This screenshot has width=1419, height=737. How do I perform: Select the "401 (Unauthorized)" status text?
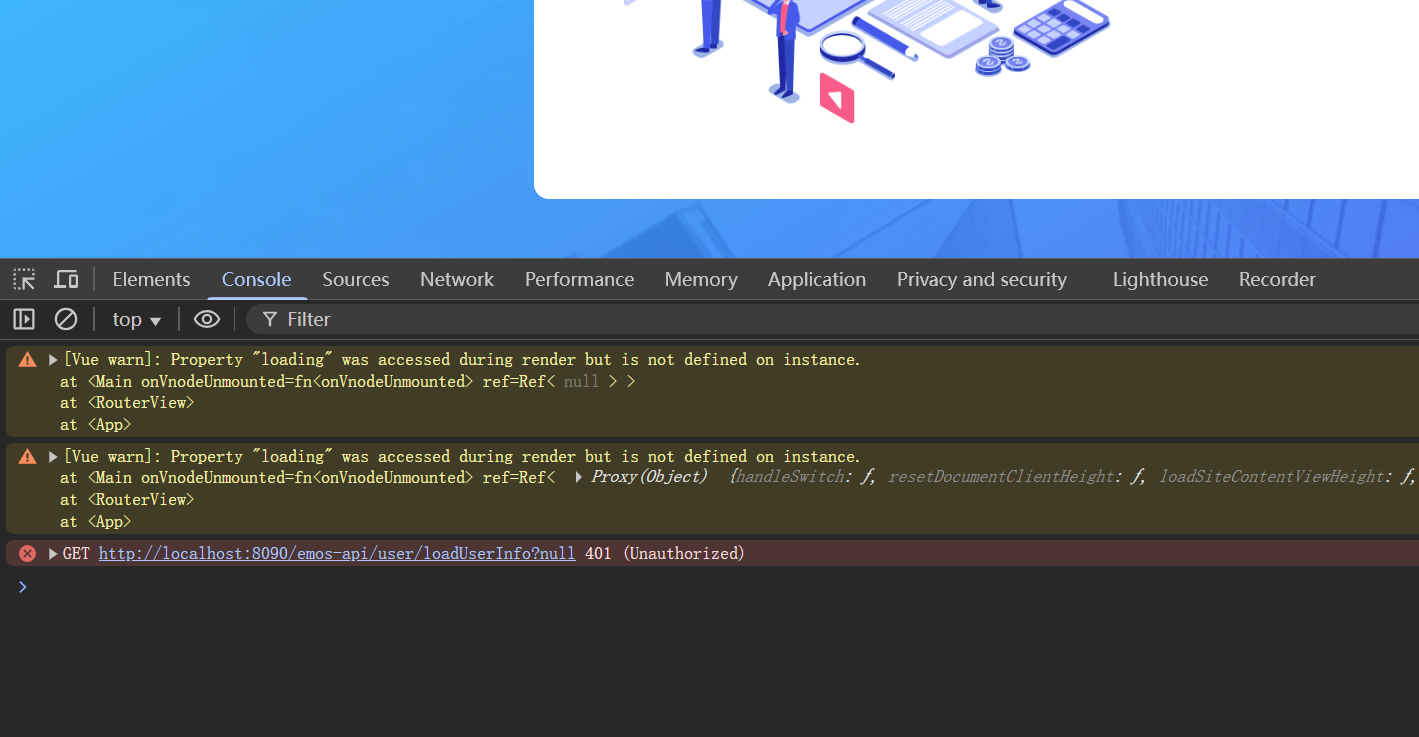(665, 554)
